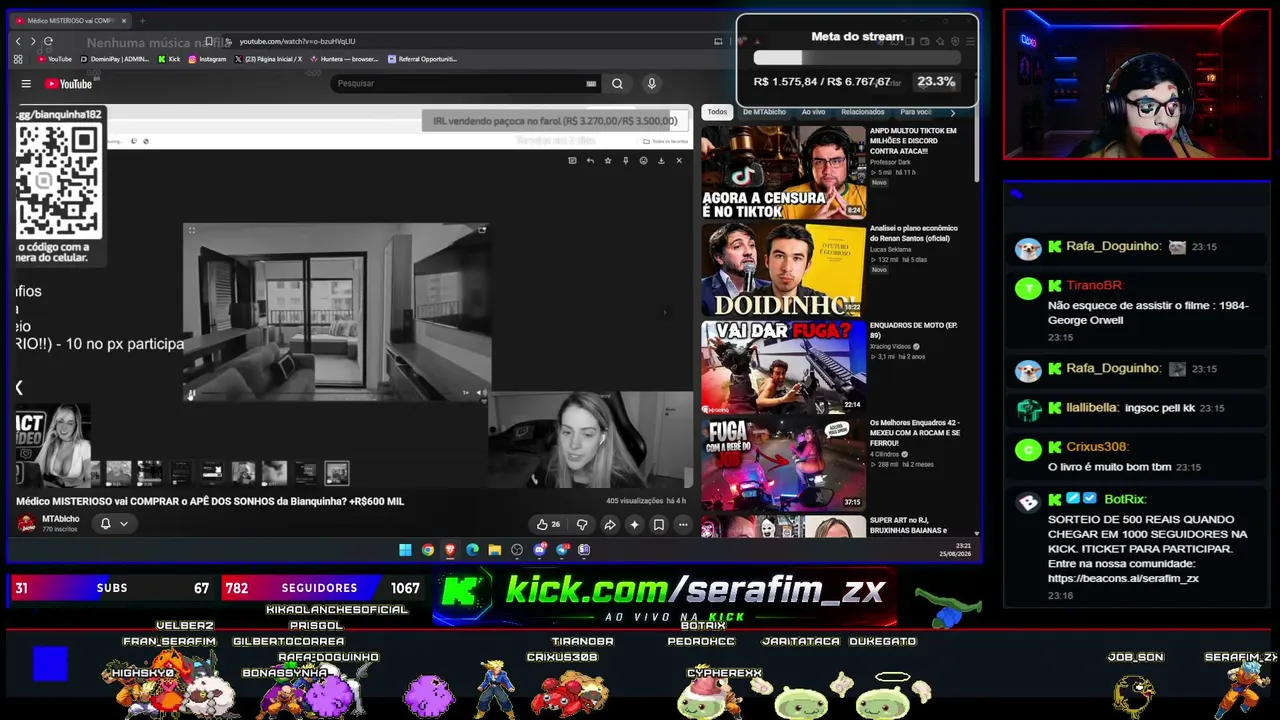Click the Médico MISTERIOSO video title text
The width and height of the screenshot is (1280, 720).
pos(210,501)
